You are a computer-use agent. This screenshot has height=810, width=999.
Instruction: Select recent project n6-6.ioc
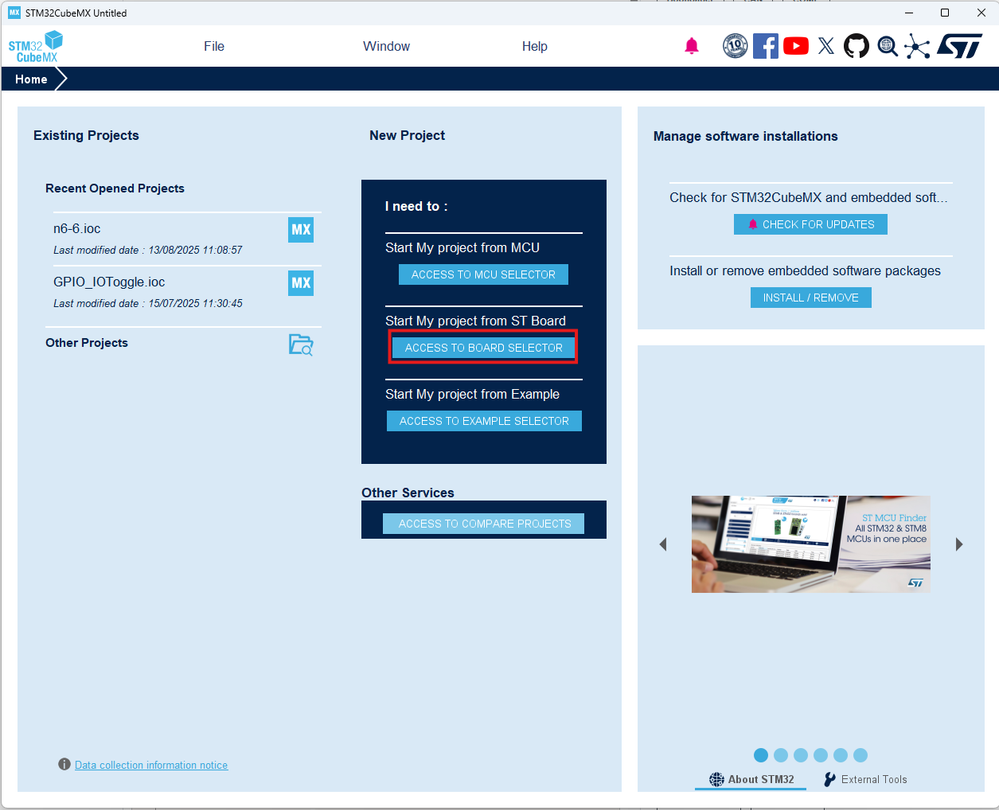[x=77, y=229]
